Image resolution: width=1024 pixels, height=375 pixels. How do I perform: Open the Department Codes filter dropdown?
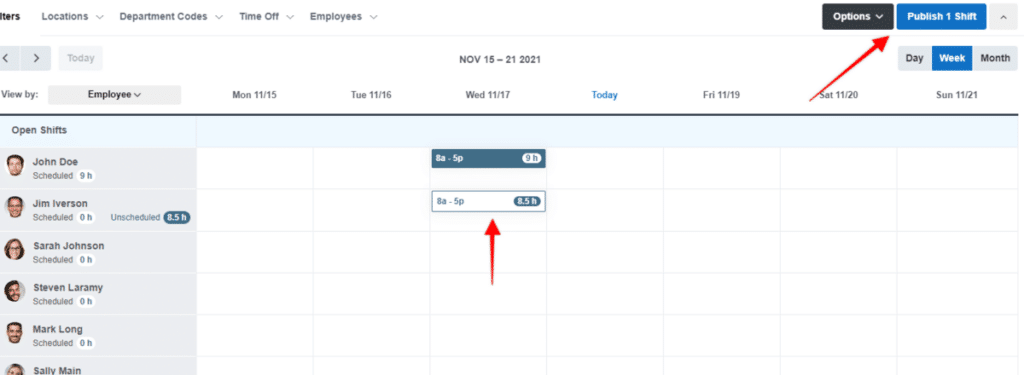point(171,17)
